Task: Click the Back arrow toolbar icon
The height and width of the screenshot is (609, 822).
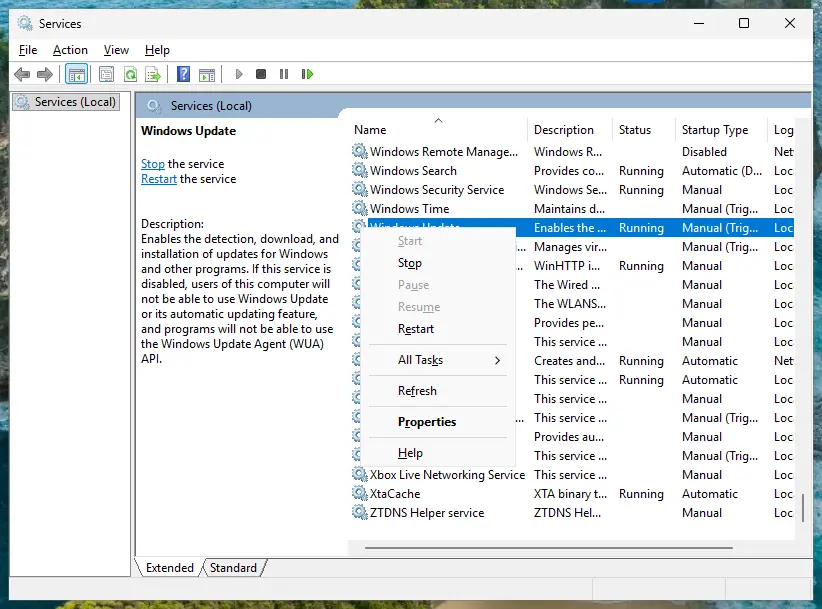Action: (x=22, y=74)
